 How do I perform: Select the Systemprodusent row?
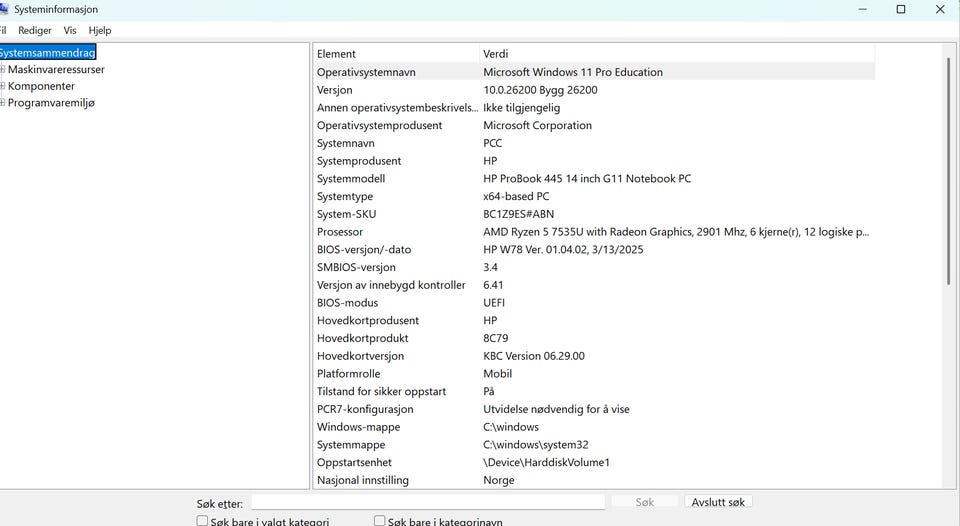coord(594,161)
